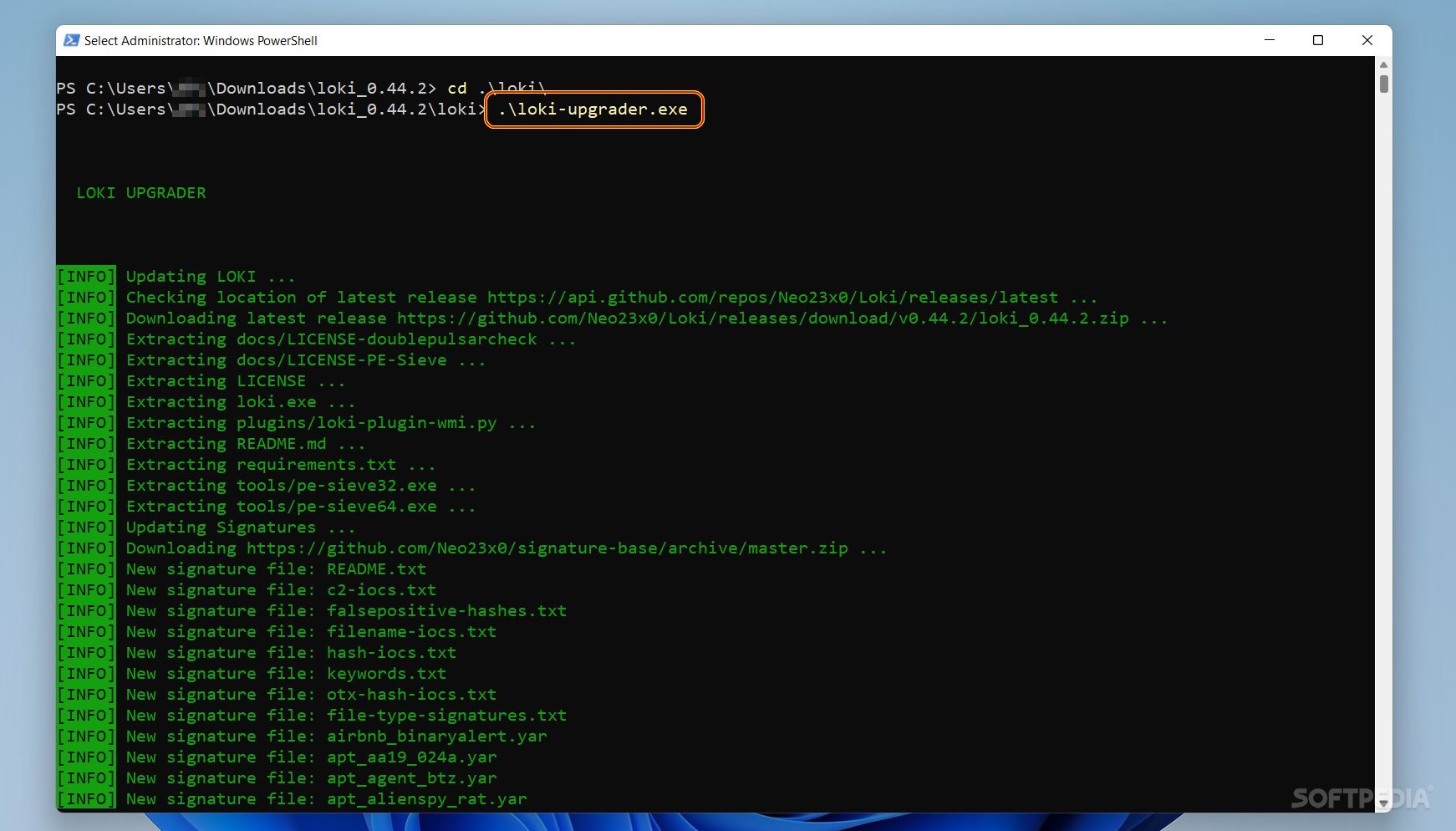Click the 'Downloading latest release' zip URL line
This screenshot has height=831, width=1456.
click(x=646, y=319)
